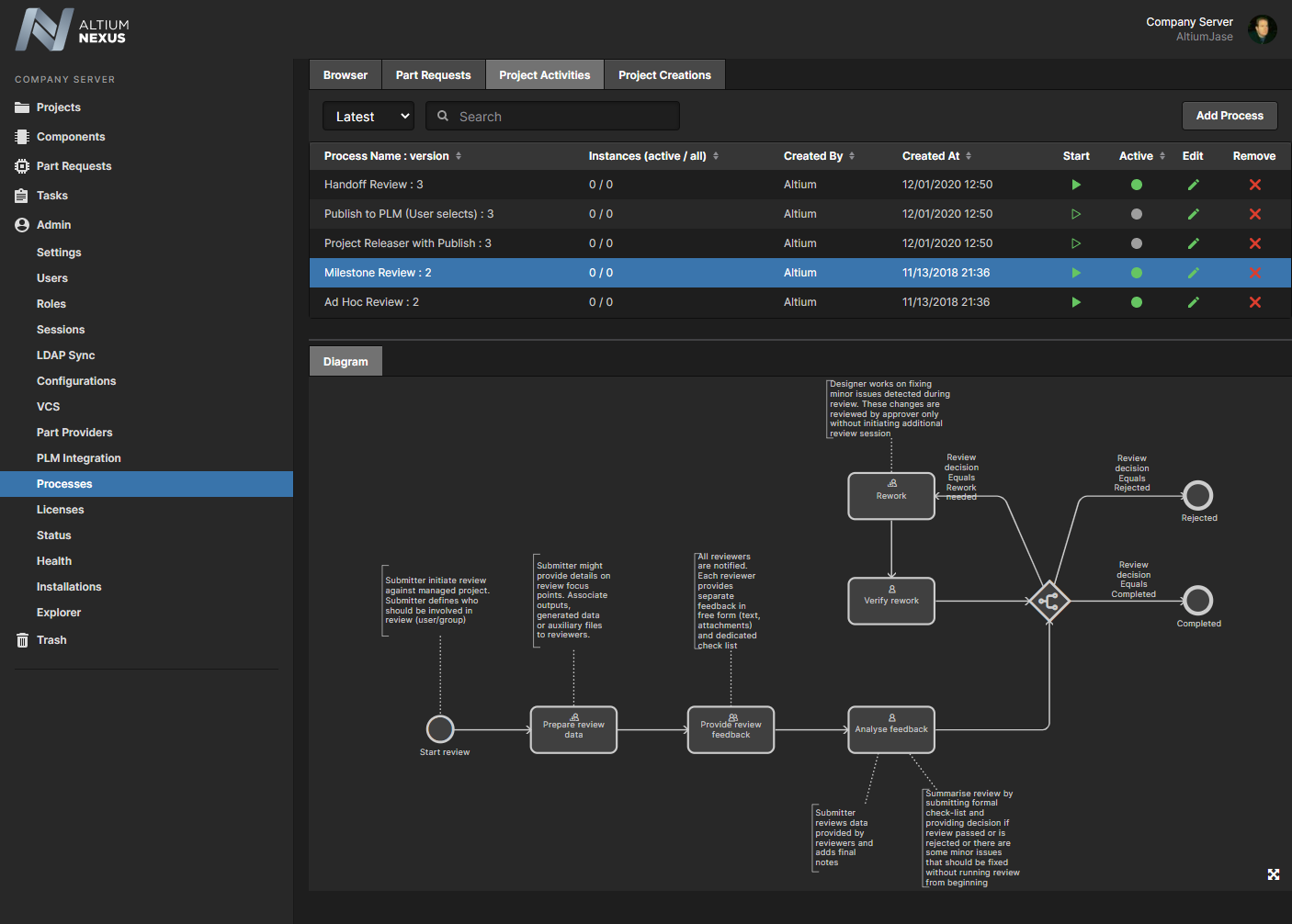Click the process Search field
The image size is (1292, 924).
click(x=561, y=117)
